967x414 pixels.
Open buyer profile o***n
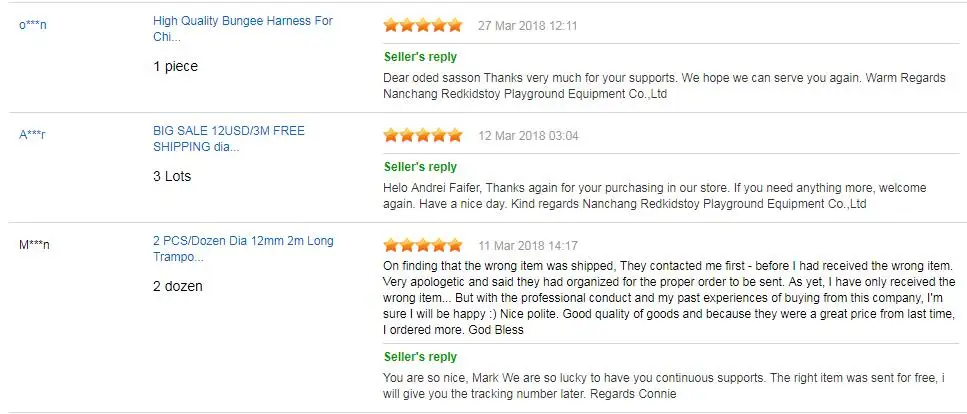[33, 24]
